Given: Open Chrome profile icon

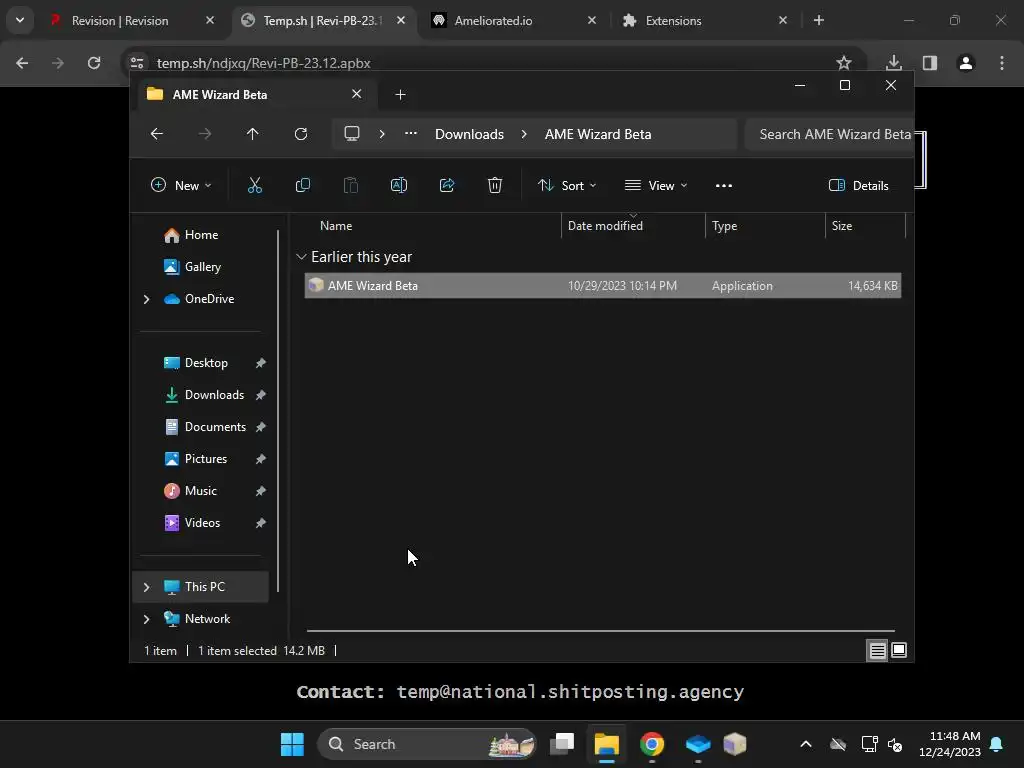Looking at the screenshot, I should point(966,63).
